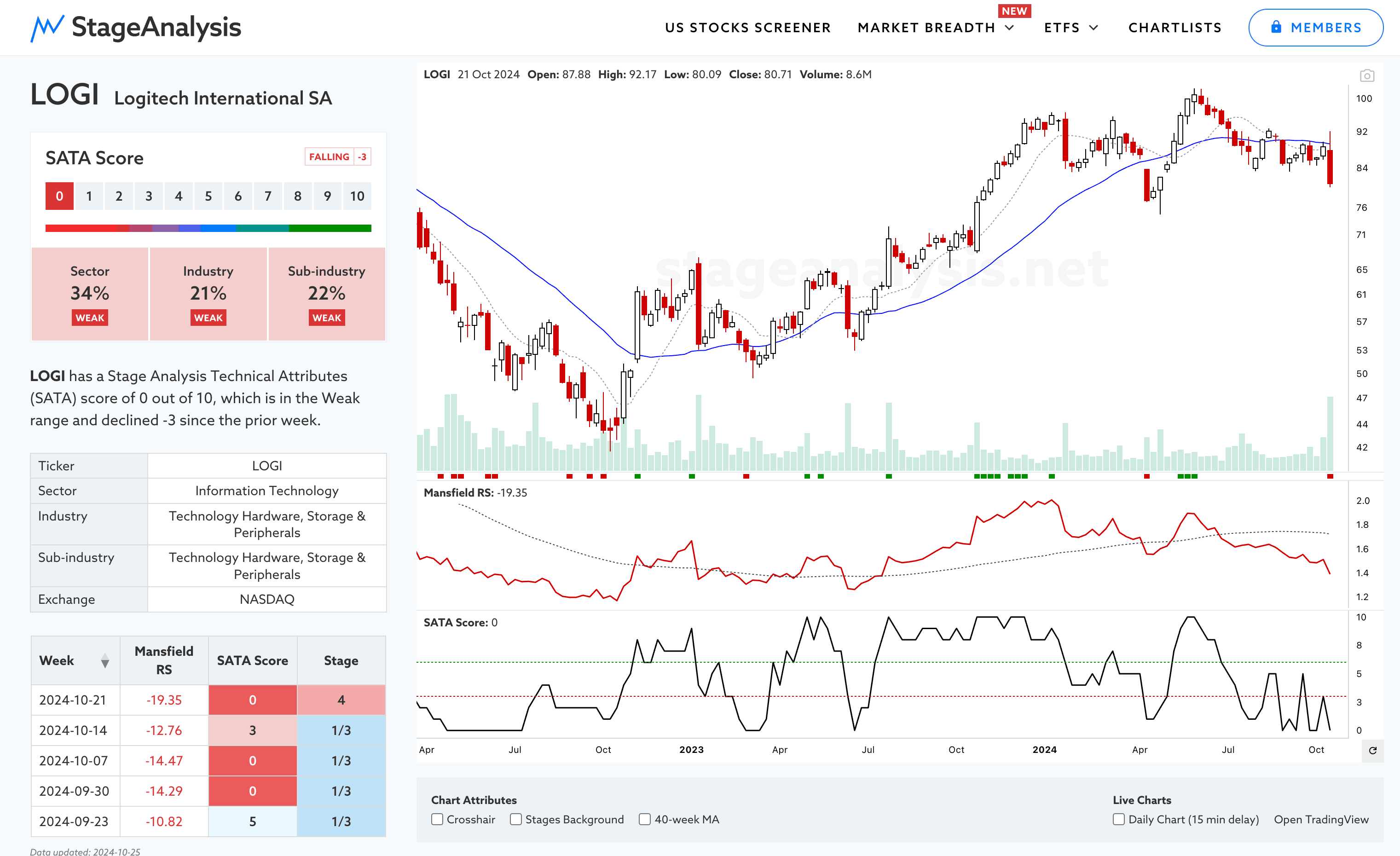Click SATA score 5 cell for 2024-09-23
The width and height of the screenshot is (1400, 856).
252,821
